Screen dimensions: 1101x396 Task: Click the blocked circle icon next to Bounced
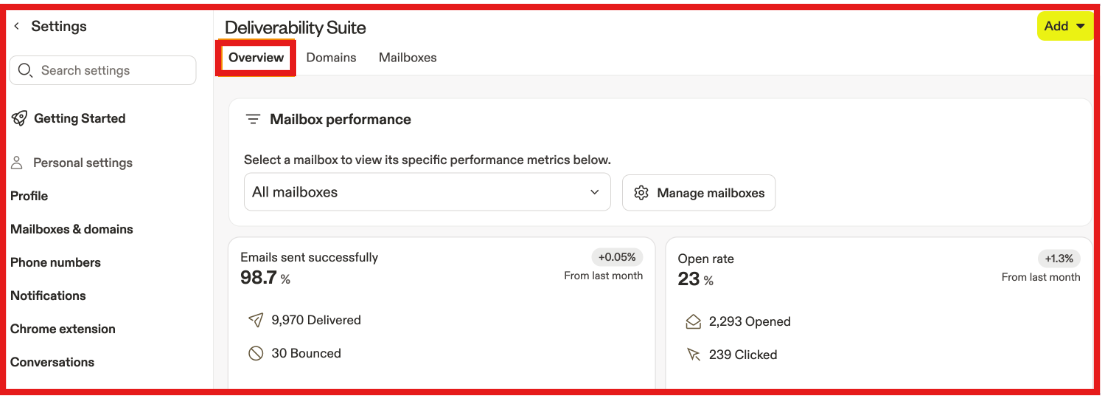point(256,353)
